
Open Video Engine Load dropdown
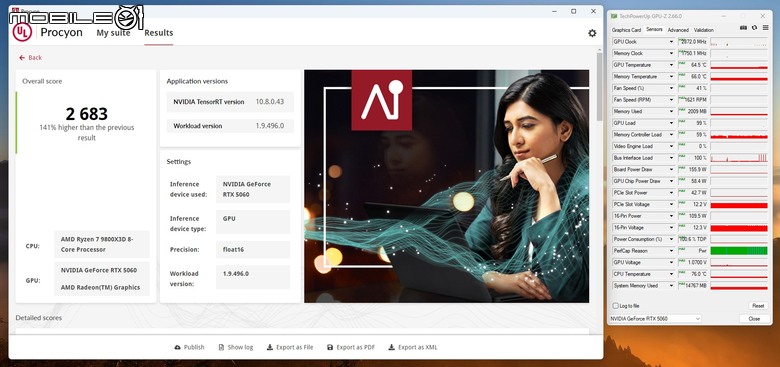(672, 146)
